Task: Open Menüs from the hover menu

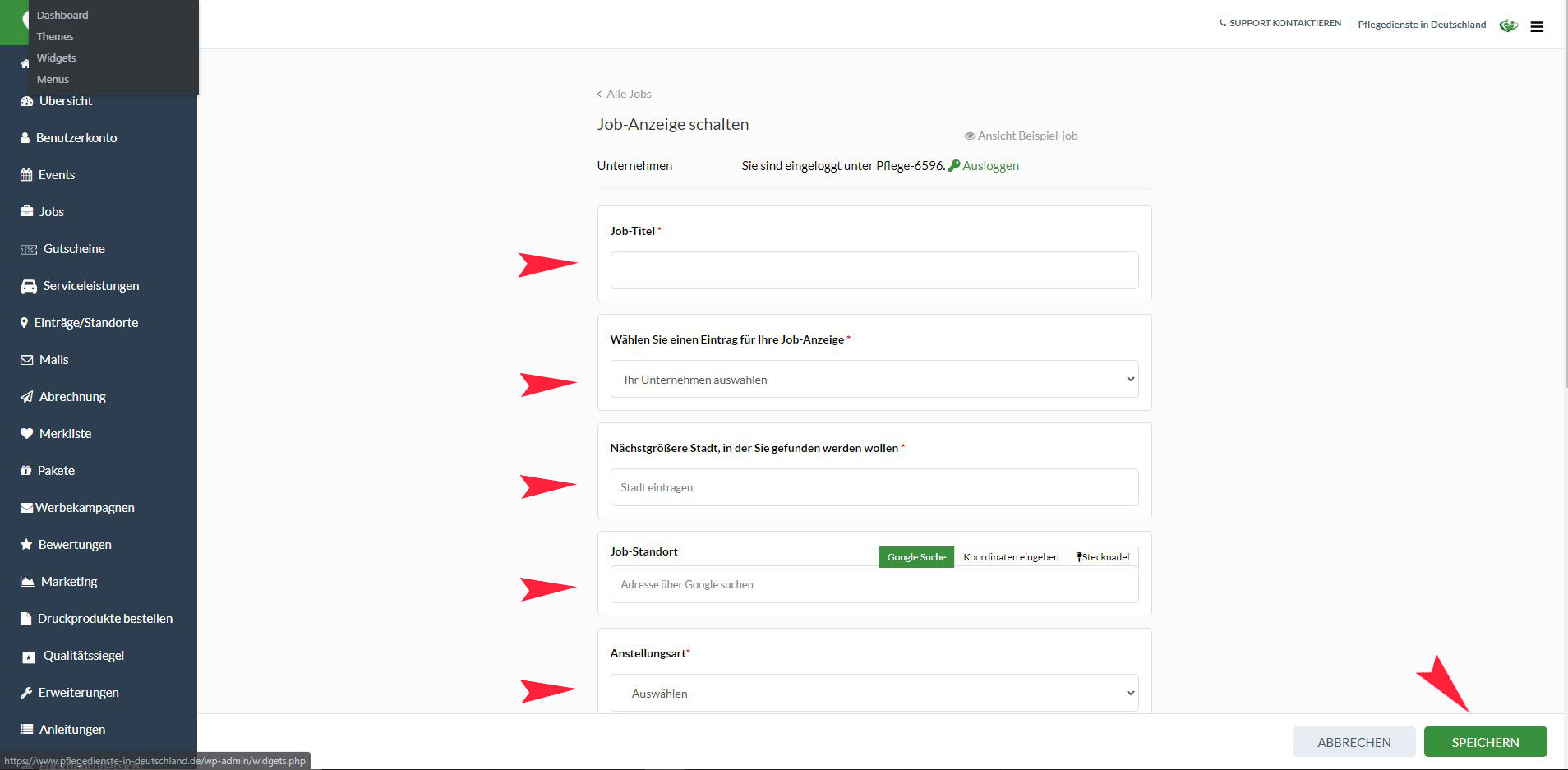Action: (x=53, y=79)
